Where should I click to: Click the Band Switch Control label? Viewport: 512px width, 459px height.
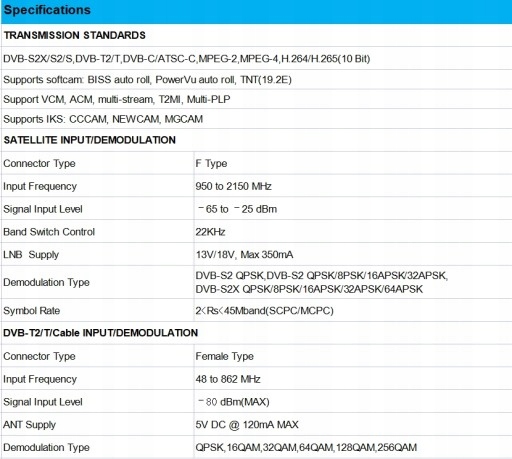pyautogui.click(x=49, y=232)
